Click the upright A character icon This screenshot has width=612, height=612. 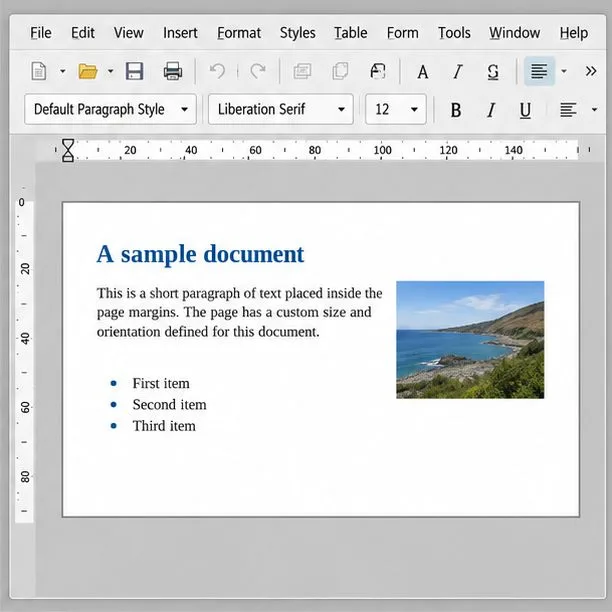pos(423,72)
